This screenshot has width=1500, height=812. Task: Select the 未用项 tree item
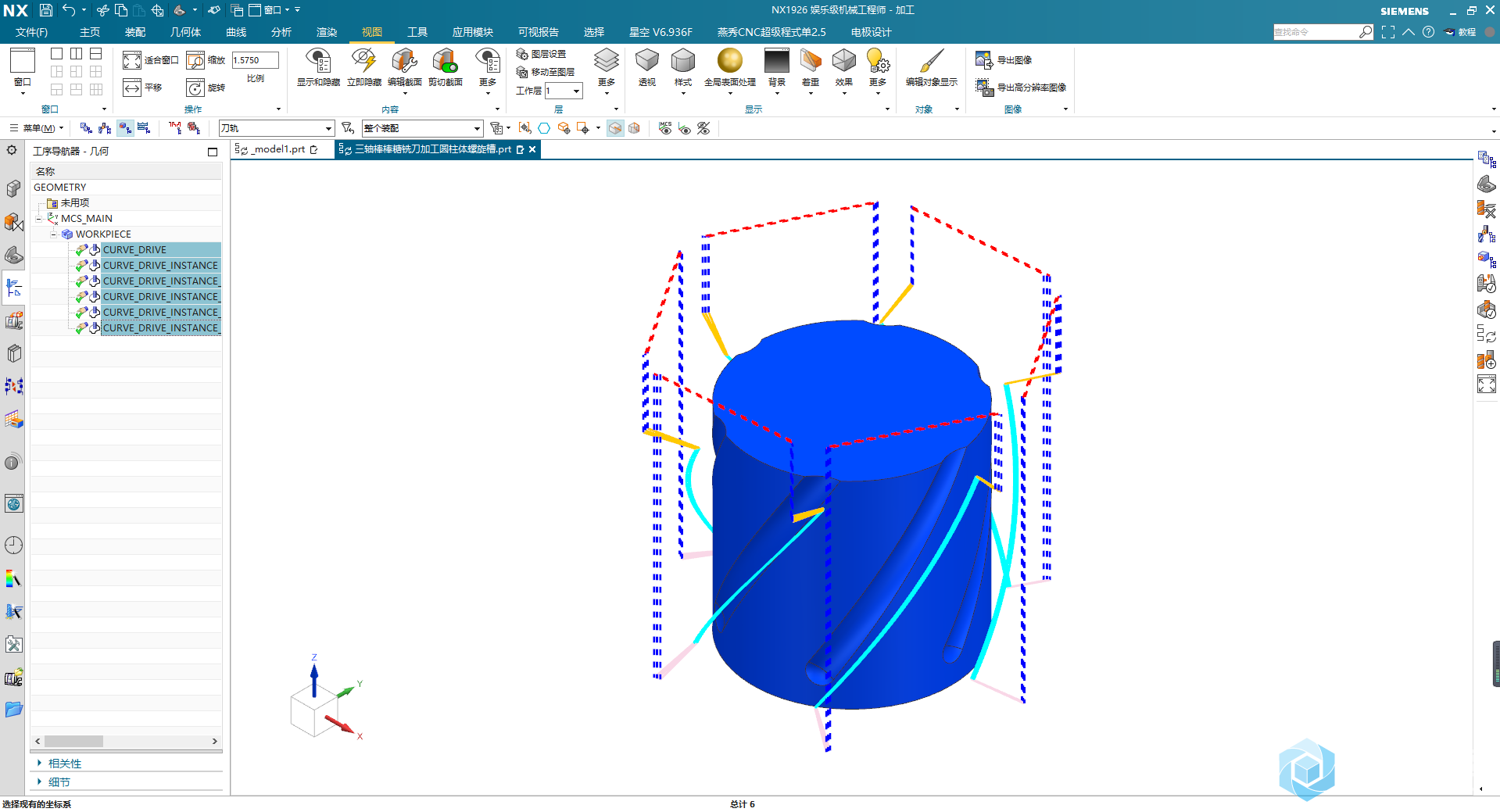[x=75, y=203]
